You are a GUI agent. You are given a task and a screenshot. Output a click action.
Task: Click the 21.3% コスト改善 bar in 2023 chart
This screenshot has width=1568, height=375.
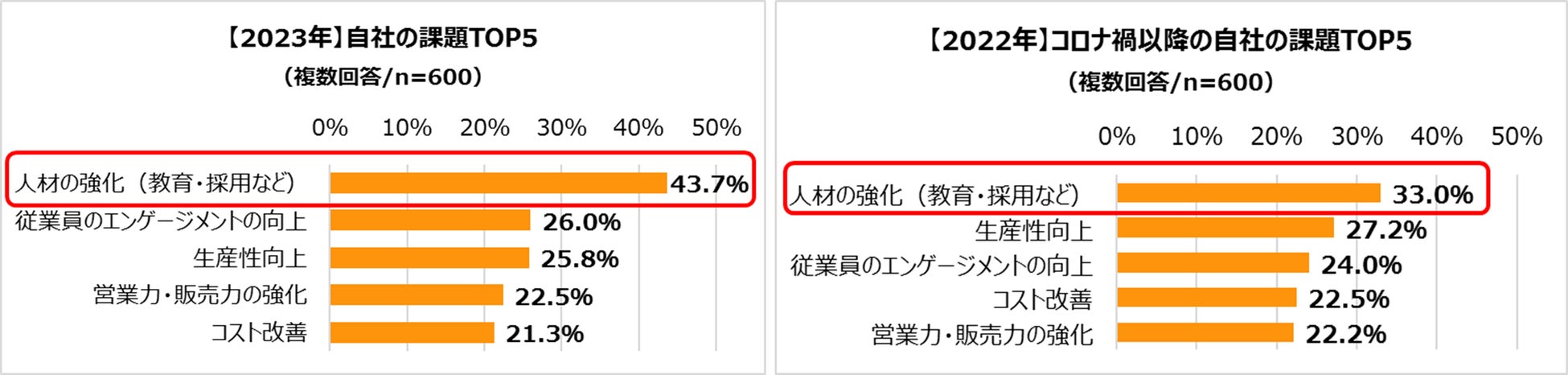tap(412, 332)
